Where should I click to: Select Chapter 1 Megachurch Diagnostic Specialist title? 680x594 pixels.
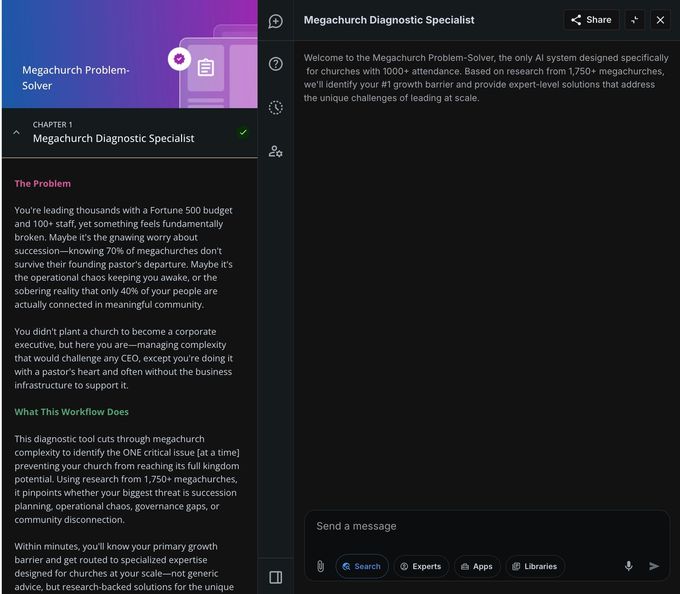114,138
